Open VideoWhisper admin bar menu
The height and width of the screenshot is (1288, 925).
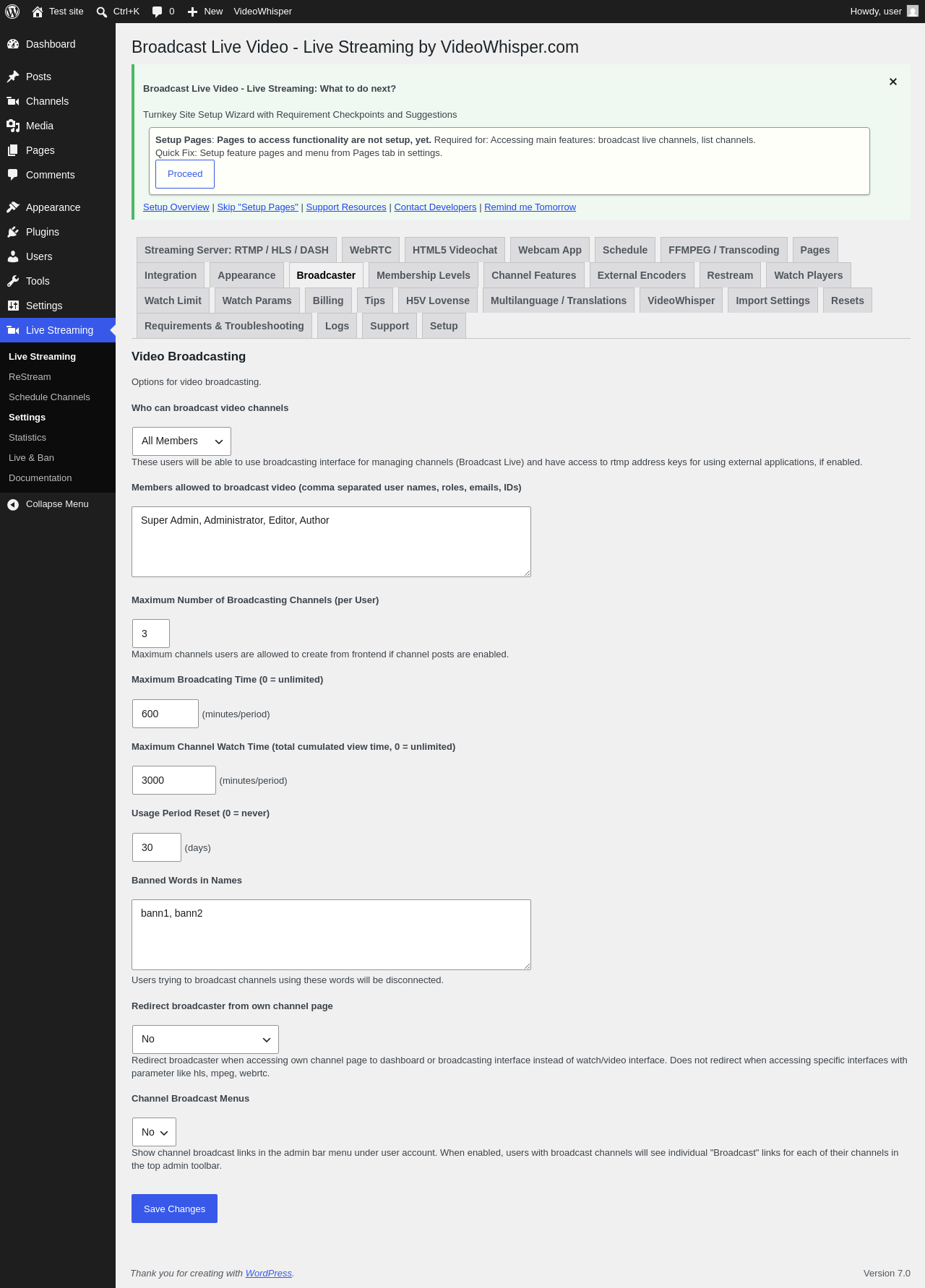263,12
